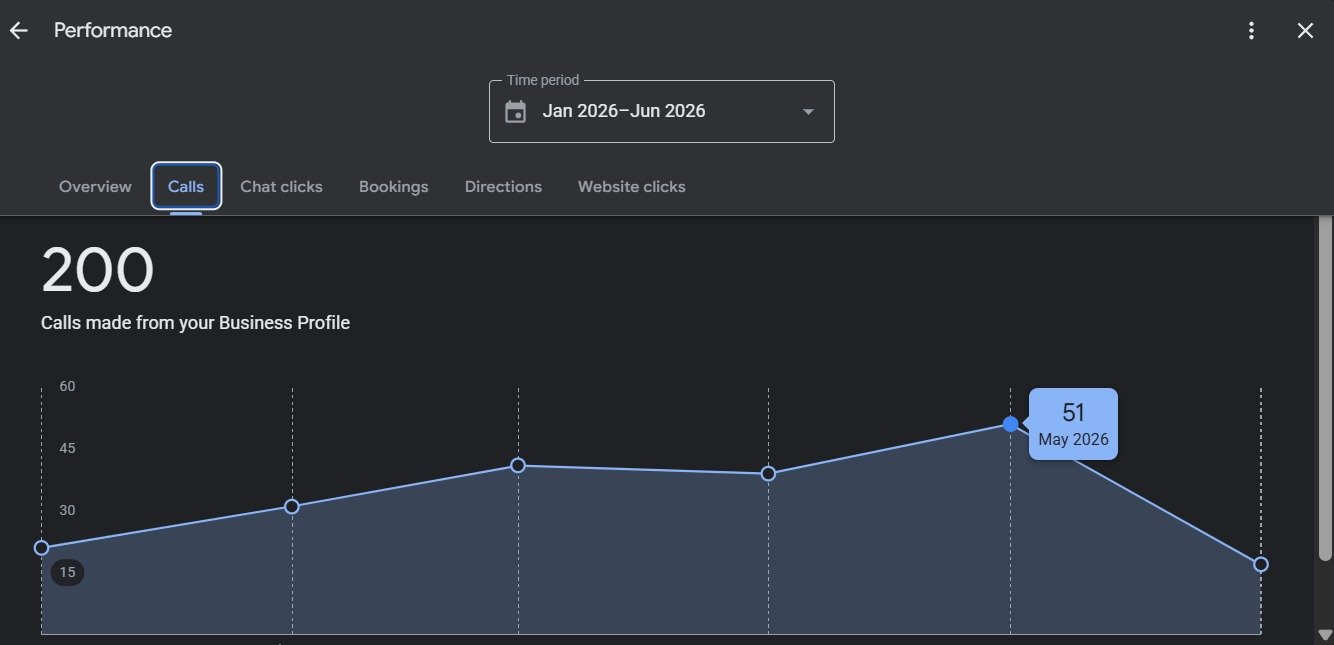The width and height of the screenshot is (1334, 645).
Task: Select the February data point on the chart
Action: click(x=292, y=507)
